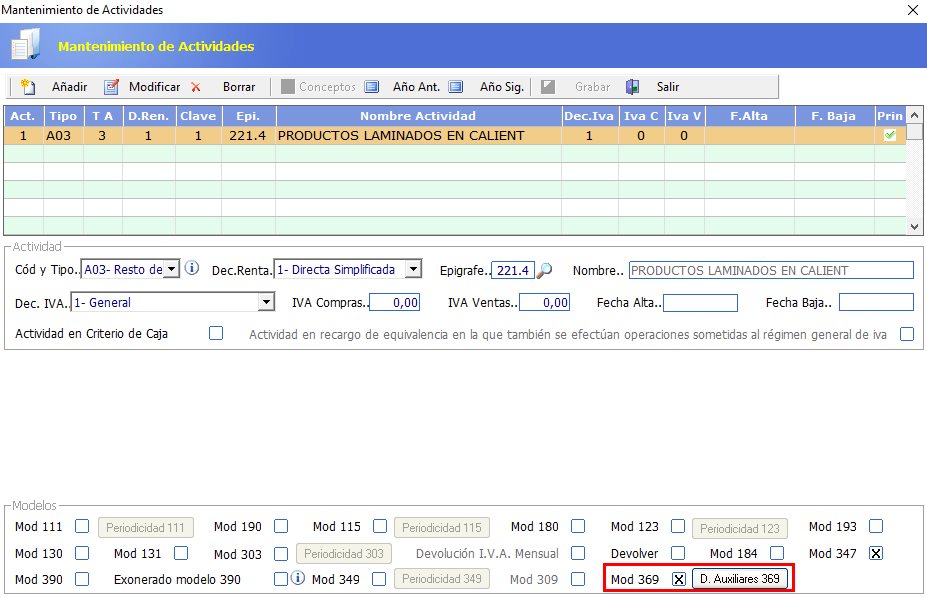Open previous year with Año Ant. icon
The height and width of the screenshot is (597, 927).
(x=372, y=87)
